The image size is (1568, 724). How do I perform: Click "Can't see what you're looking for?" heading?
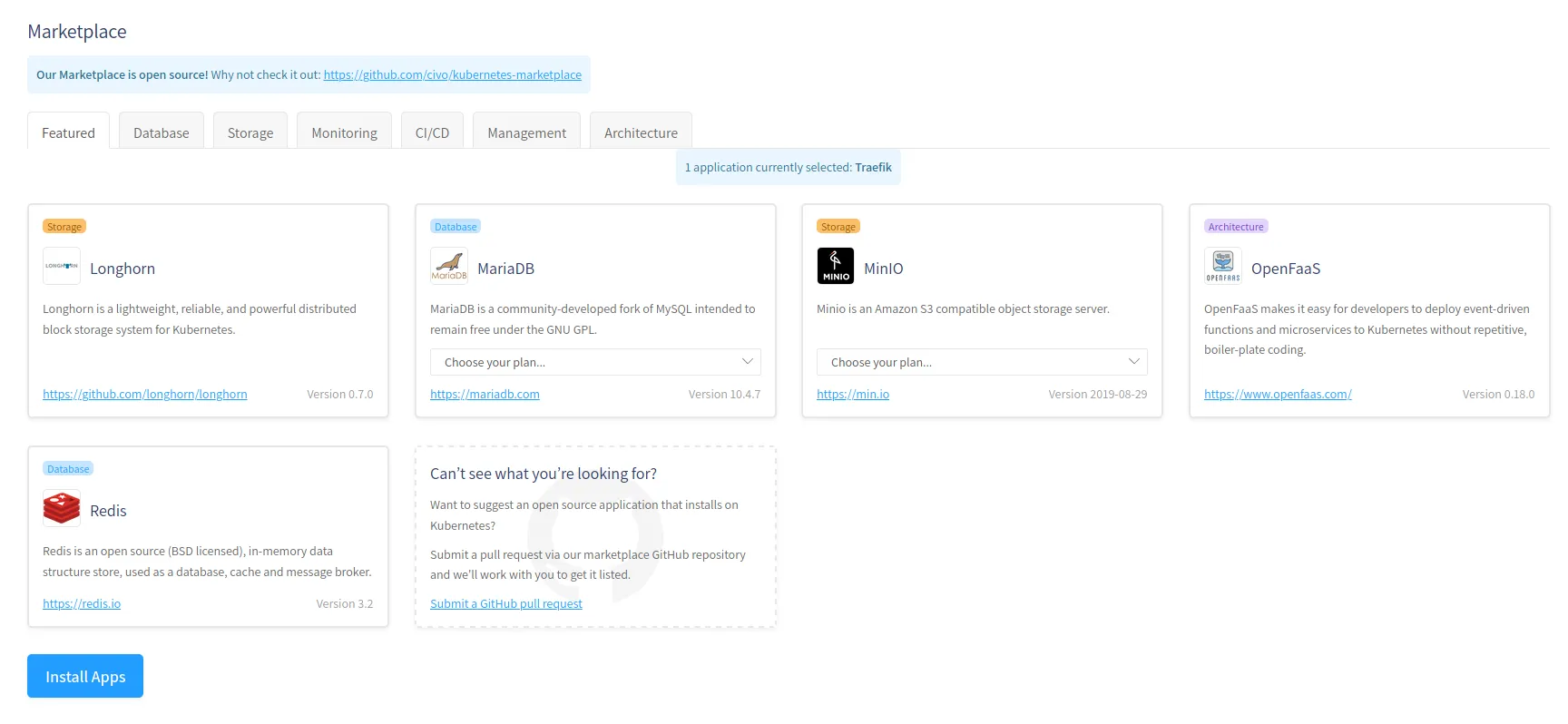(x=544, y=474)
